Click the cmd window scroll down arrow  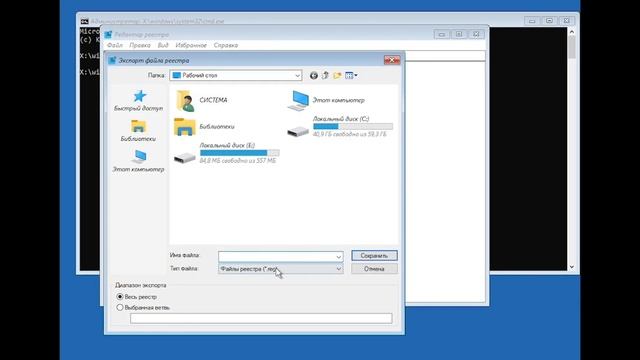571,267
